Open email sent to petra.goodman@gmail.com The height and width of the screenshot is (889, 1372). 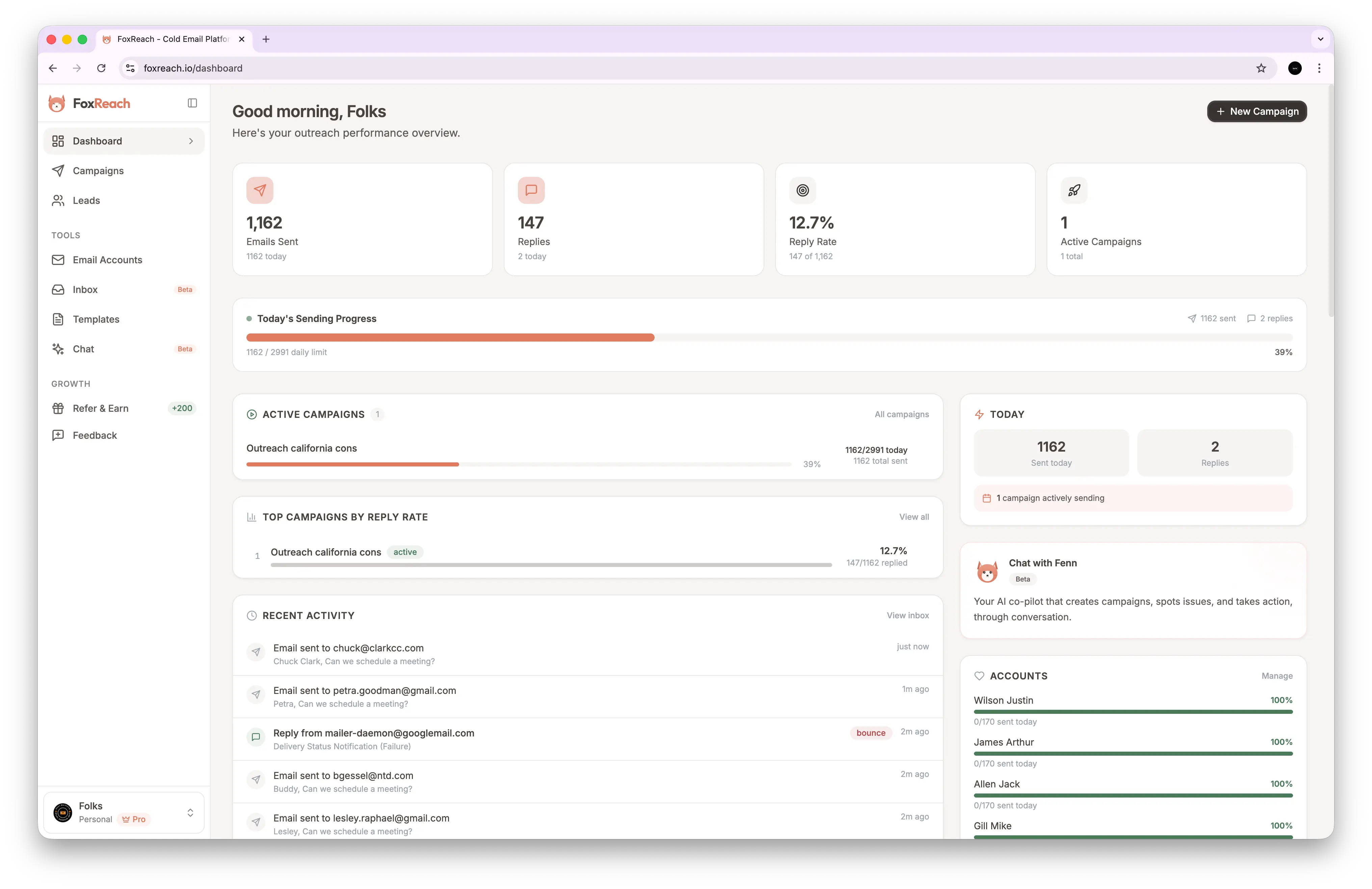[587, 697]
